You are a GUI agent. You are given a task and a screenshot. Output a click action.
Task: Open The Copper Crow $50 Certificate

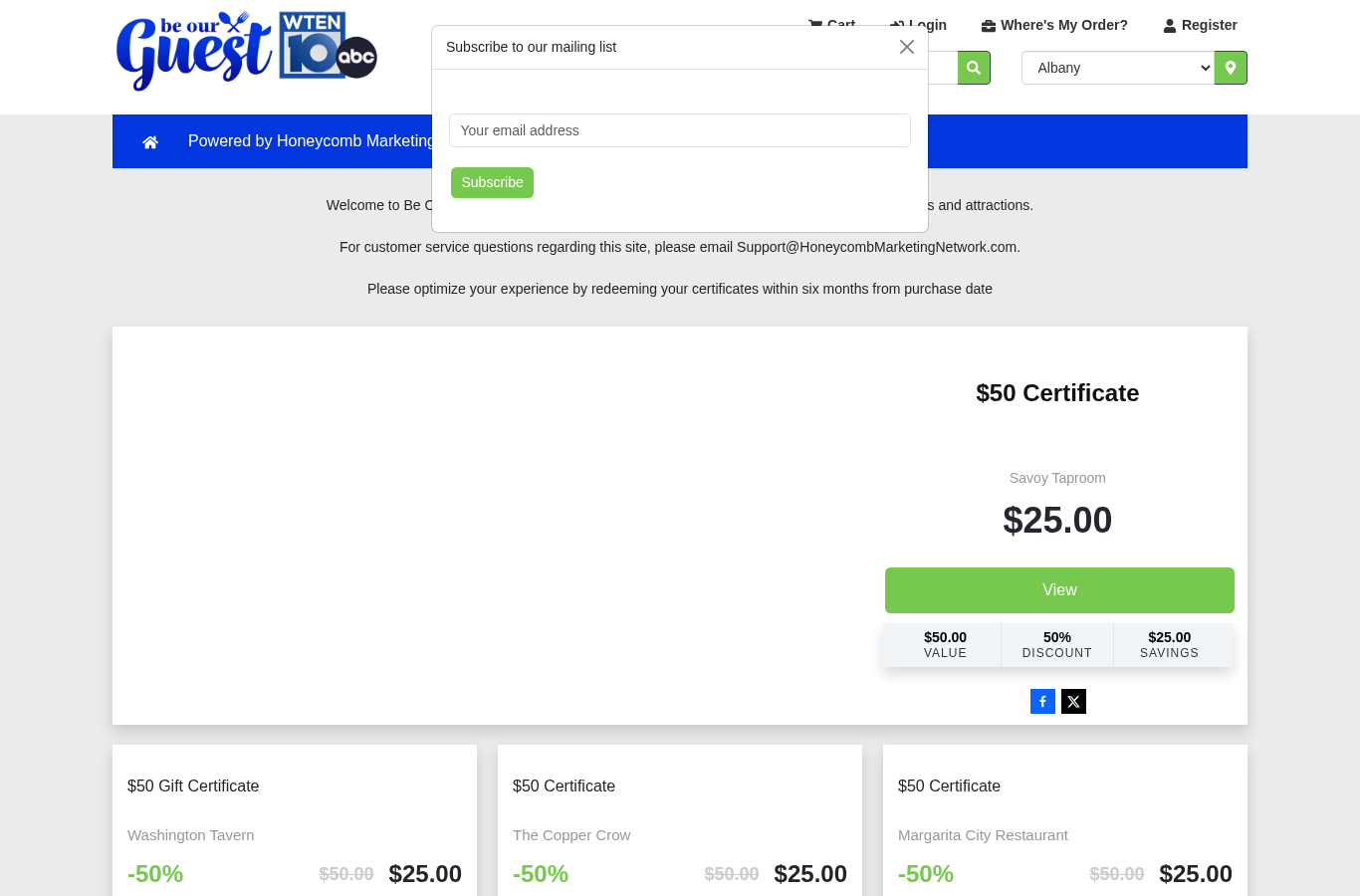(564, 786)
